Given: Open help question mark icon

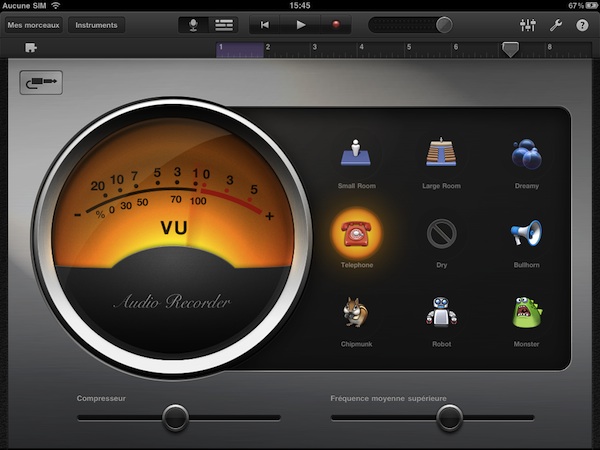Looking at the screenshot, I should point(582,25).
